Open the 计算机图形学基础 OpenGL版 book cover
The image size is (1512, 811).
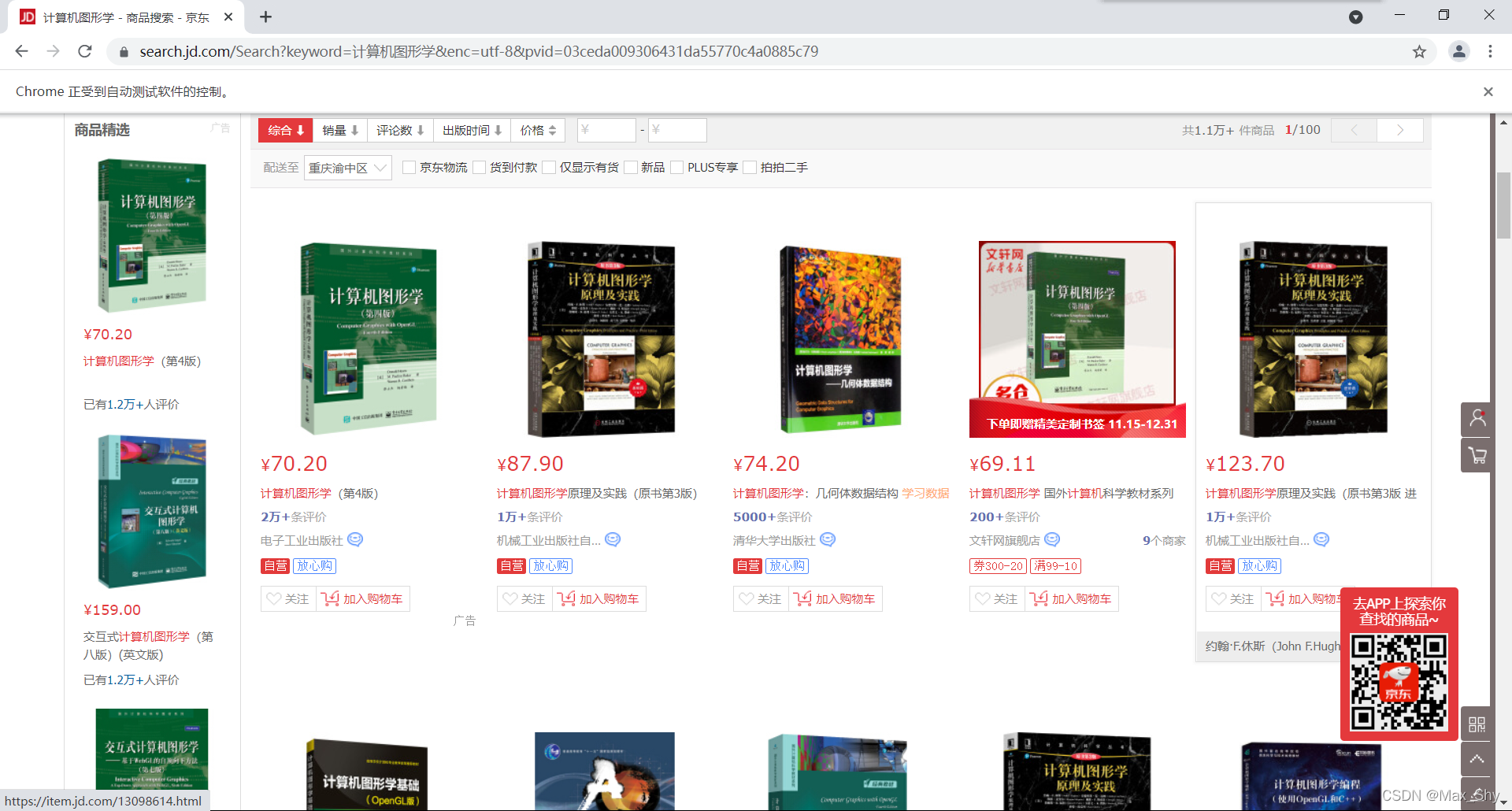click(x=367, y=775)
